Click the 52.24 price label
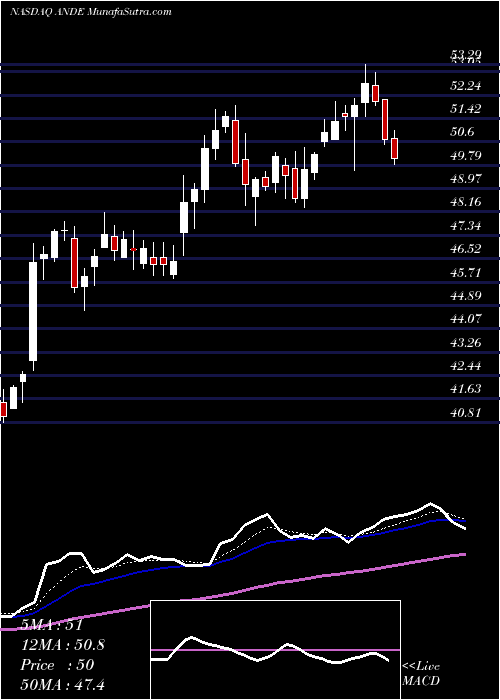Image resolution: width=500 pixels, height=700 pixels. (465, 85)
